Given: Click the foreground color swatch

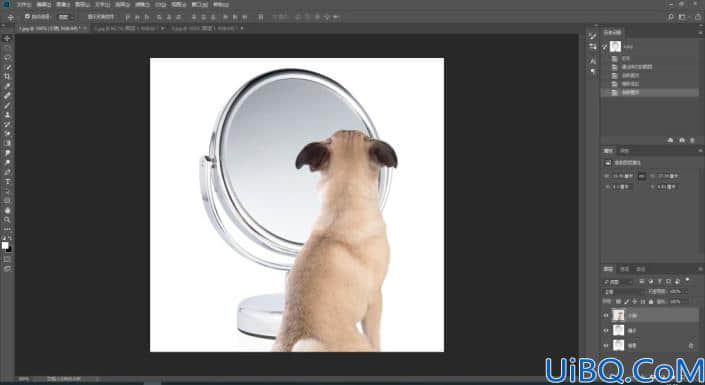Looking at the screenshot, I should pos(5,245).
